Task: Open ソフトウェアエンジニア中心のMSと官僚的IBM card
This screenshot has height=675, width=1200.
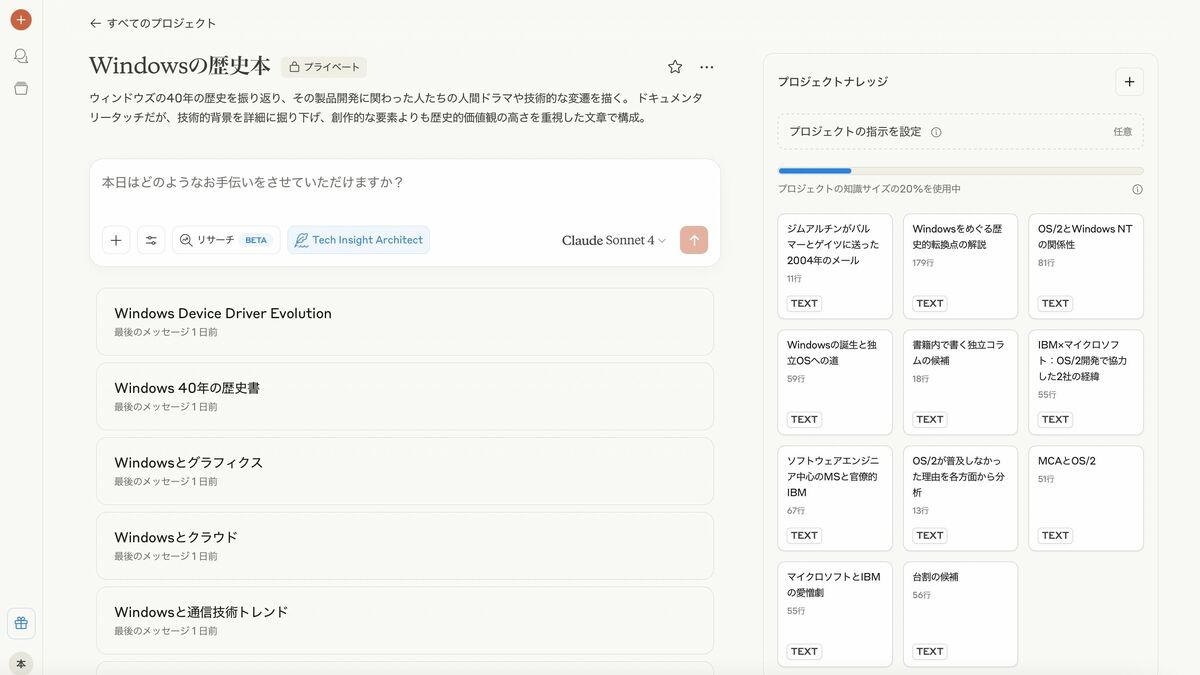Action: (835, 498)
